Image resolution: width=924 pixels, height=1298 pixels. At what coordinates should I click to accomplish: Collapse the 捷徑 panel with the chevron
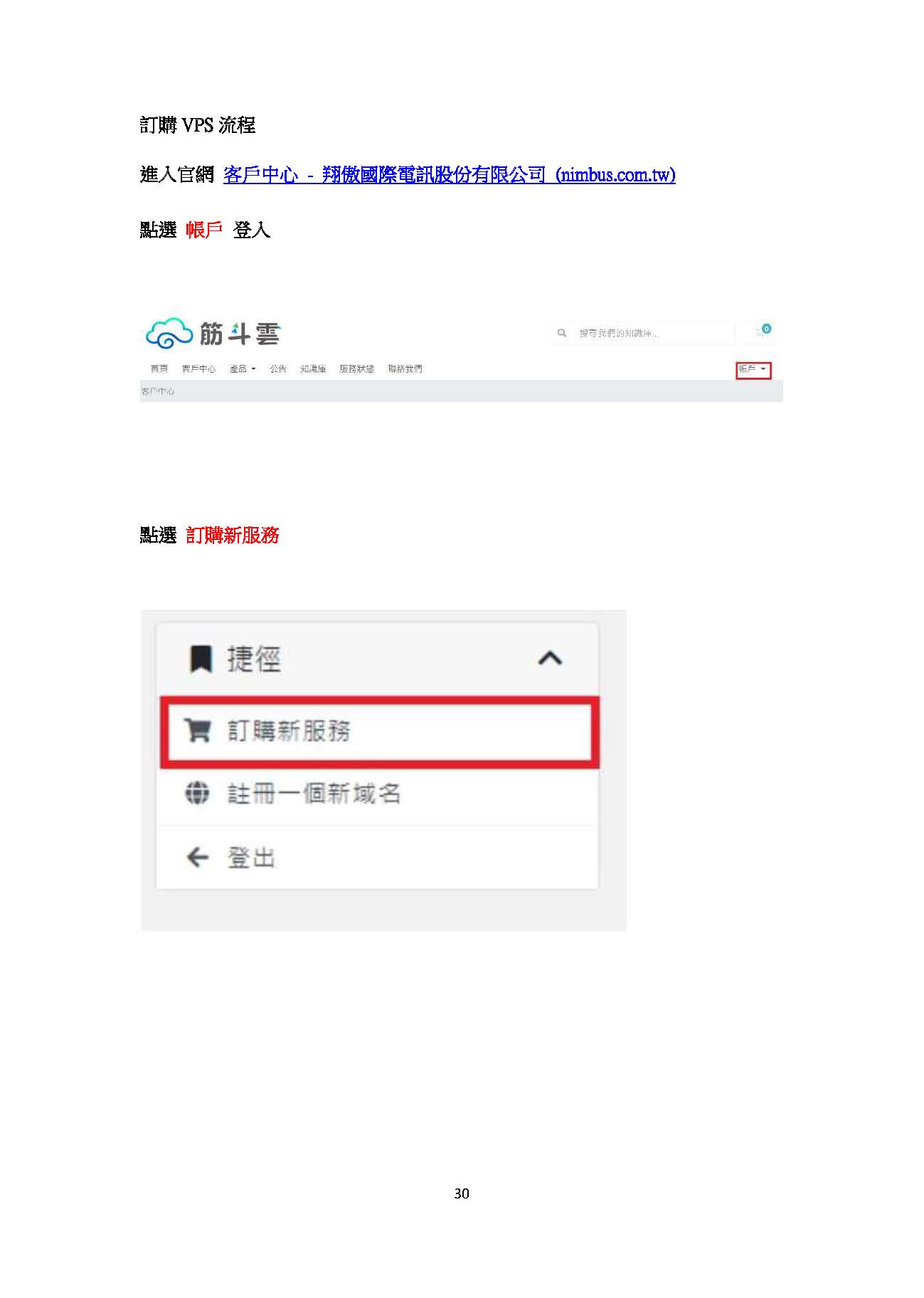coord(550,659)
